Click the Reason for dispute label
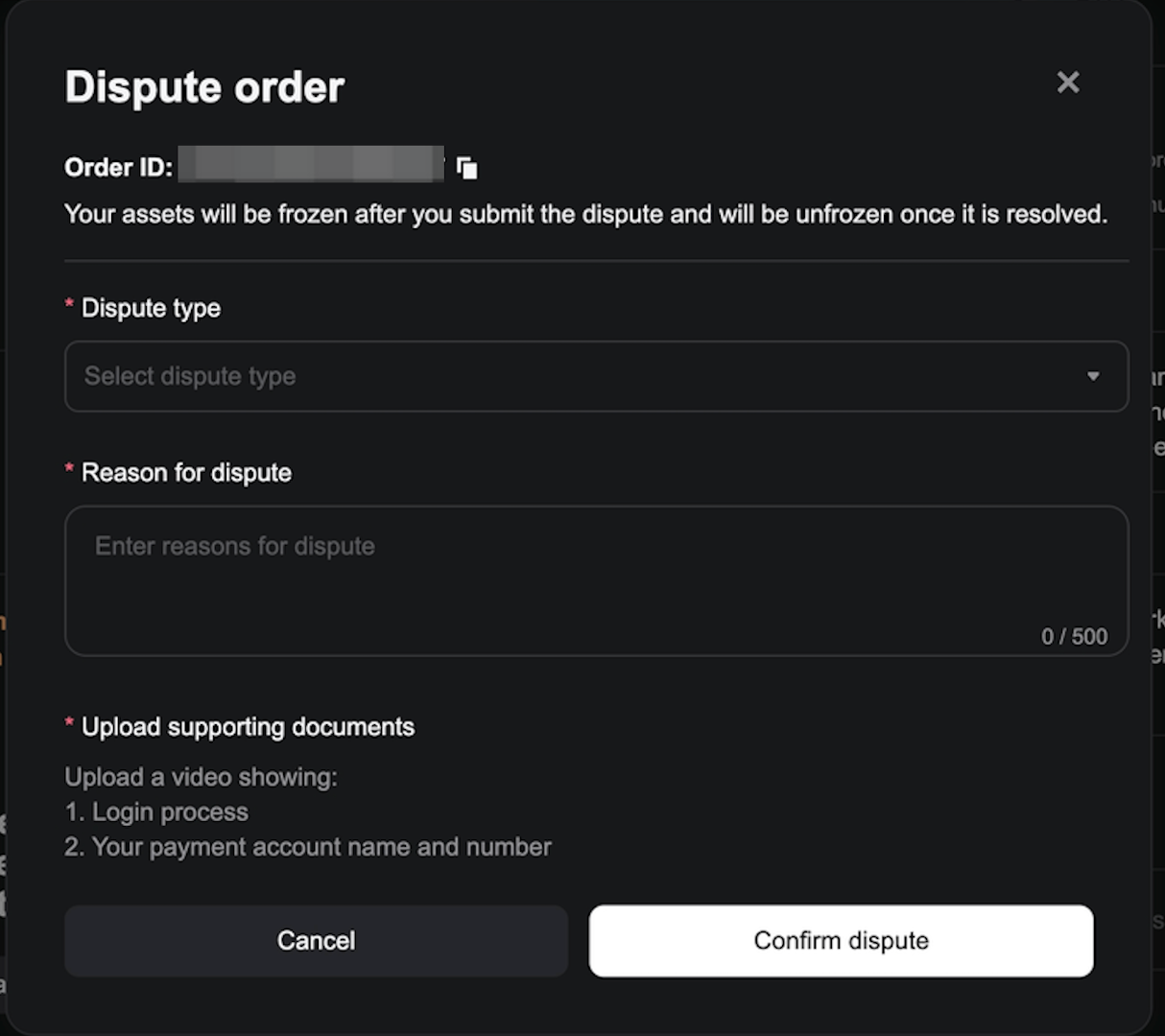 [x=186, y=472]
